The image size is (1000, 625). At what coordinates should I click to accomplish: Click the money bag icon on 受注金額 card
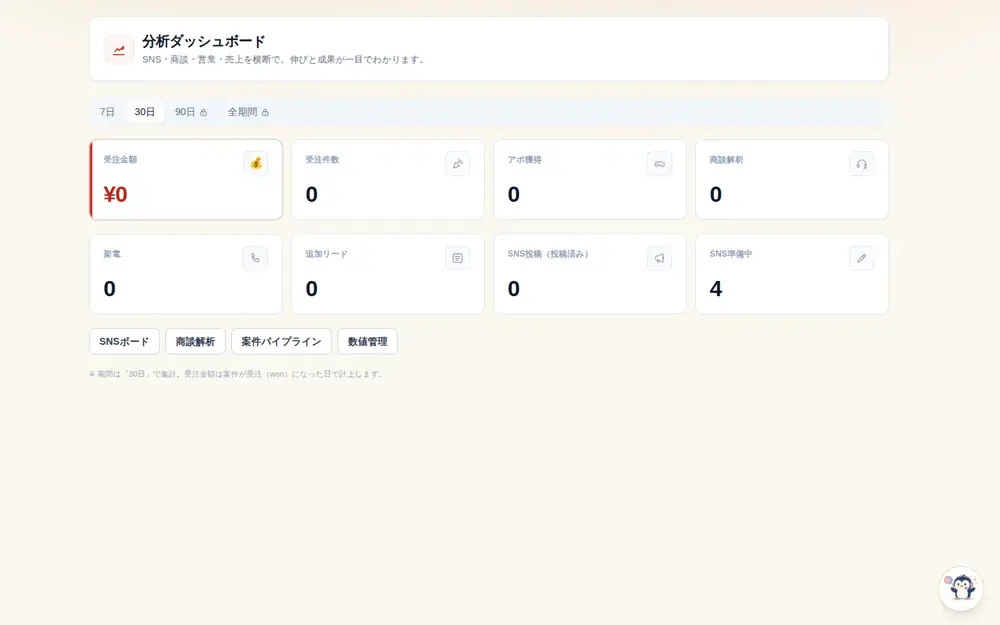pos(256,163)
